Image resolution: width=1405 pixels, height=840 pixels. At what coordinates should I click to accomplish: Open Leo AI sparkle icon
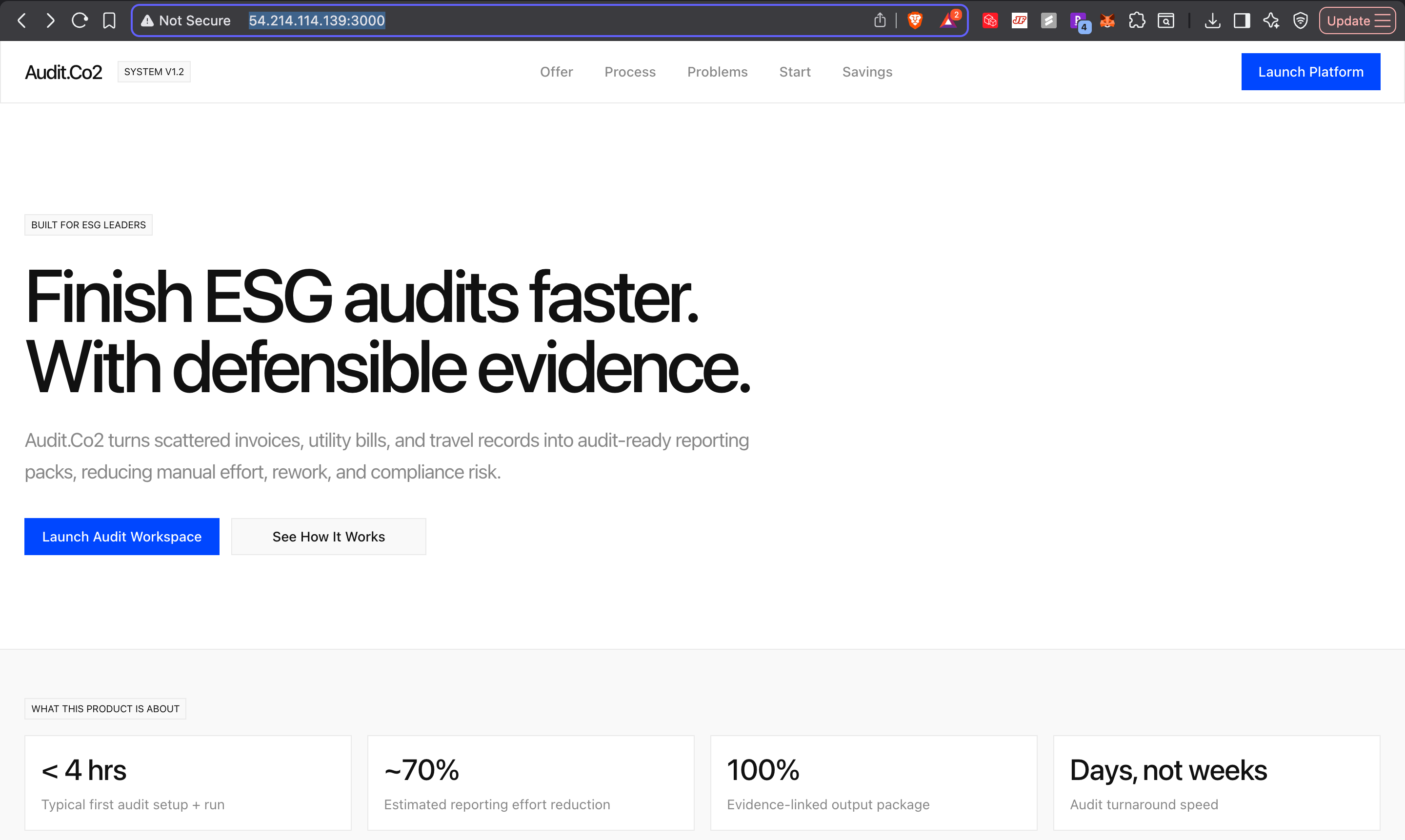1271,21
